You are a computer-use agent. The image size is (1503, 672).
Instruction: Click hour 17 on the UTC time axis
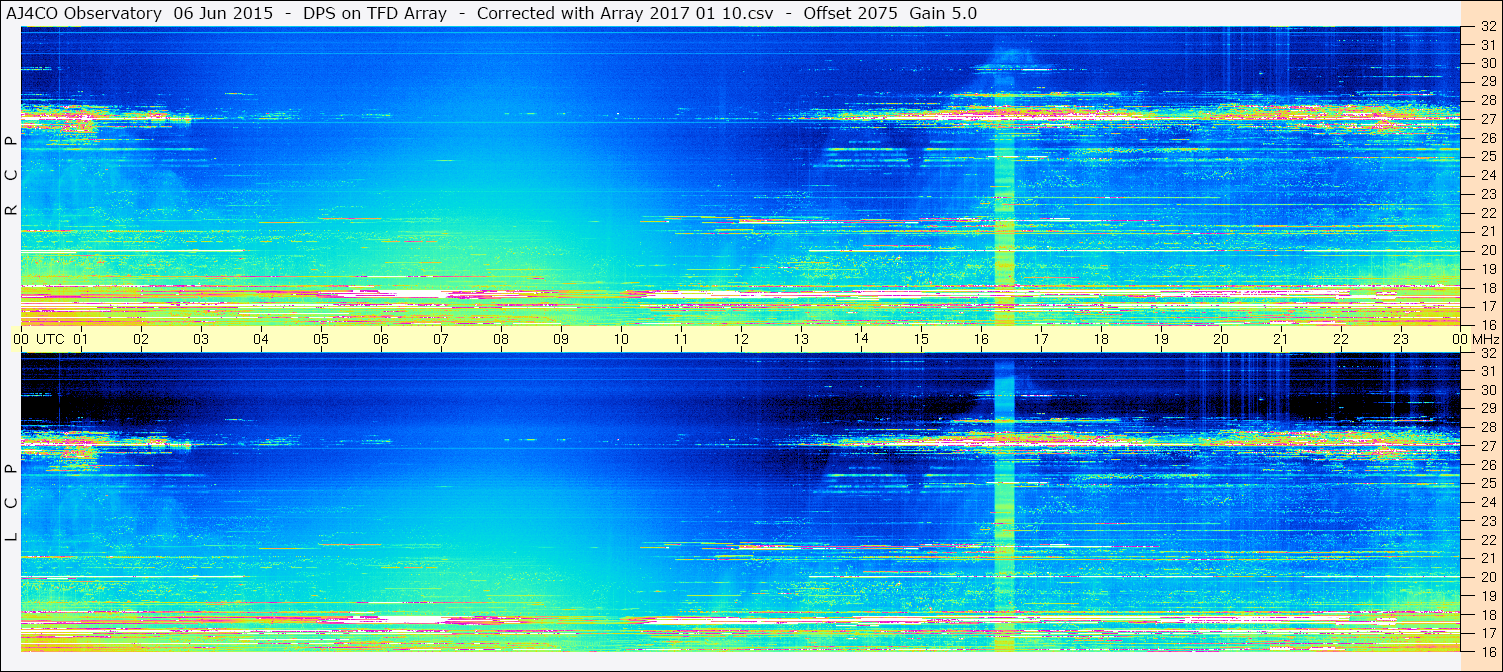pos(1041,339)
